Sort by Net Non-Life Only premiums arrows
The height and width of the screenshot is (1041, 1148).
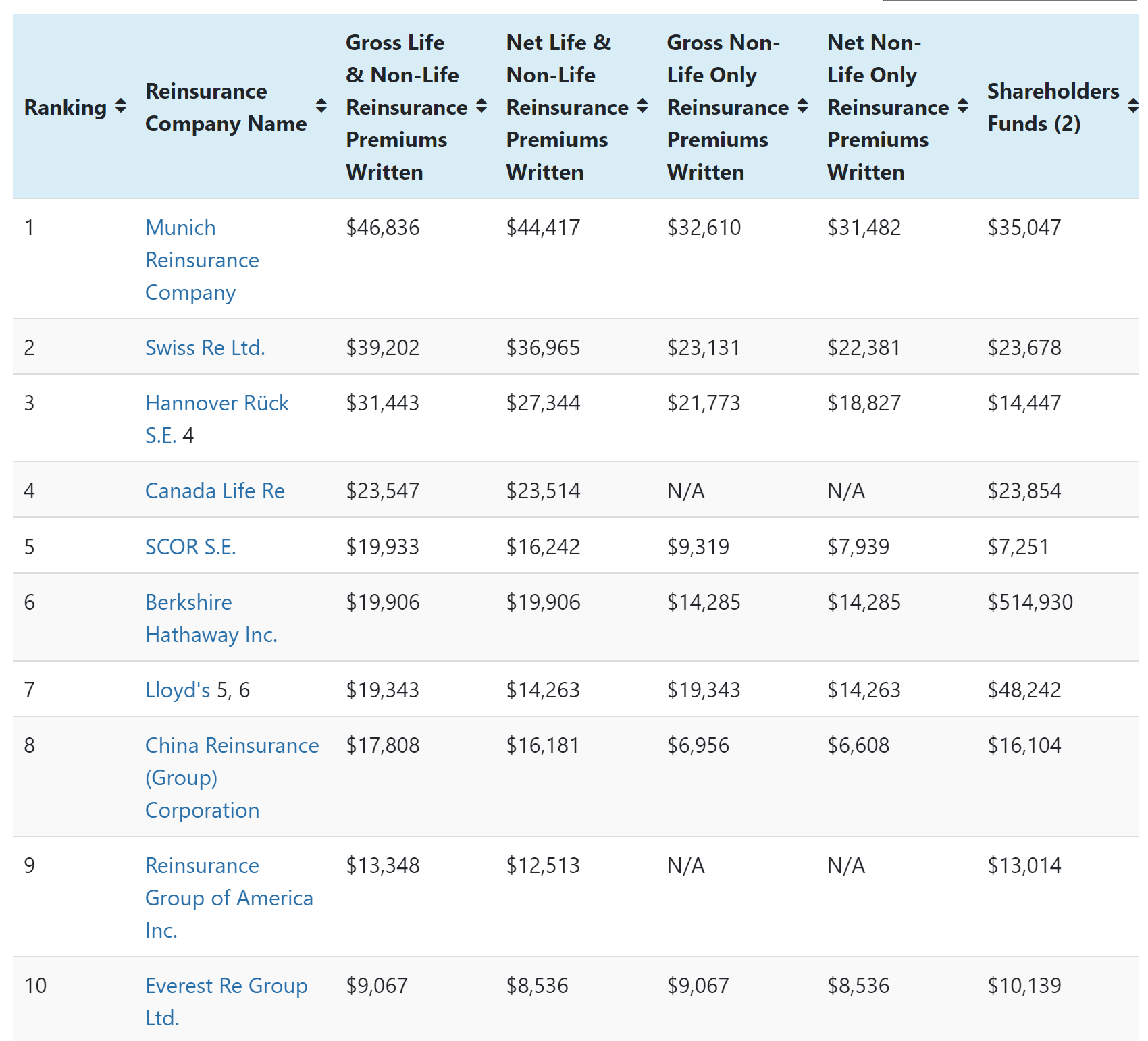pyautogui.click(x=963, y=106)
